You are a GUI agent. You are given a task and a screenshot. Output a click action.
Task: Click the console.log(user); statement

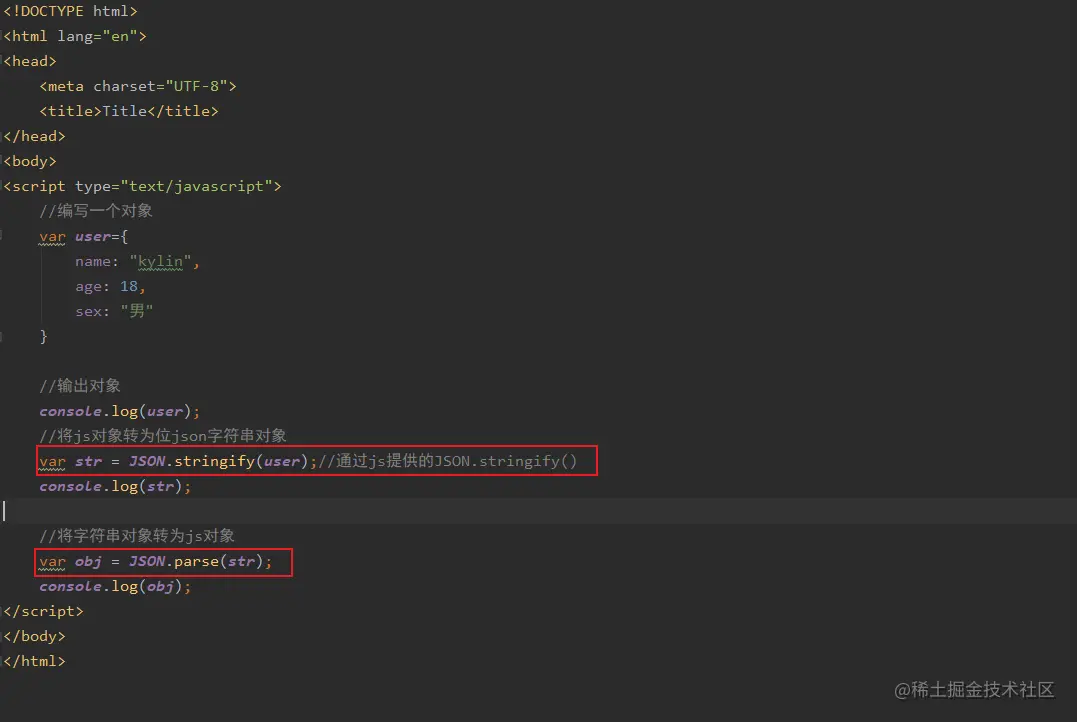(120, 411)
